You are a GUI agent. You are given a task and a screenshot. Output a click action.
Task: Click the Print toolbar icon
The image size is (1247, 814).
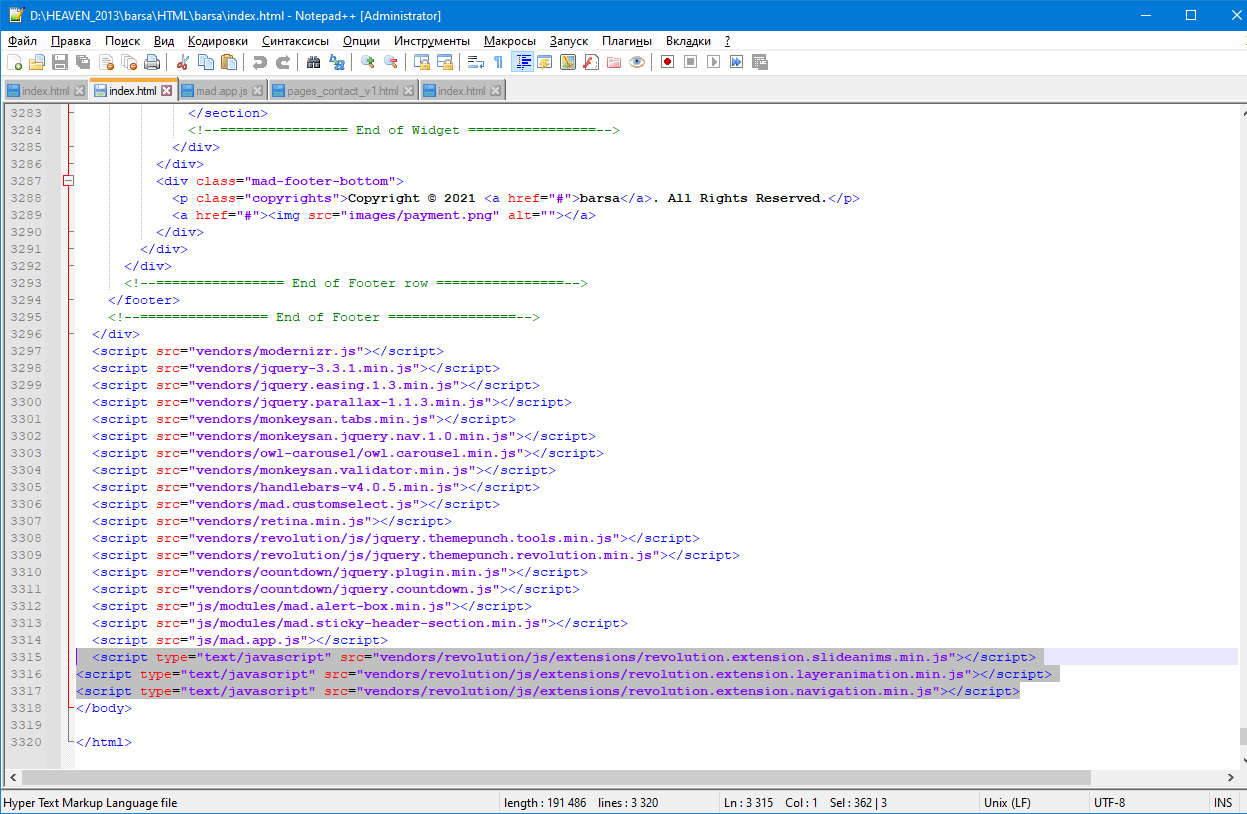152,62
